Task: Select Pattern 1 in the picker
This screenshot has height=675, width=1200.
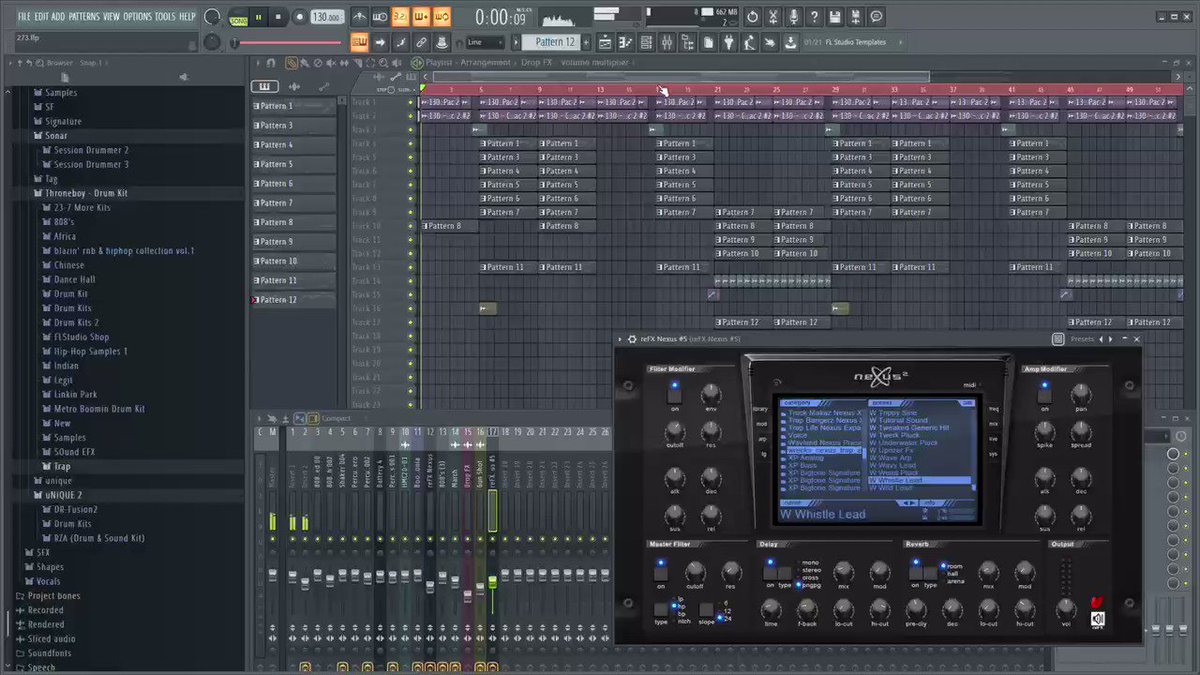Action: 293,106
